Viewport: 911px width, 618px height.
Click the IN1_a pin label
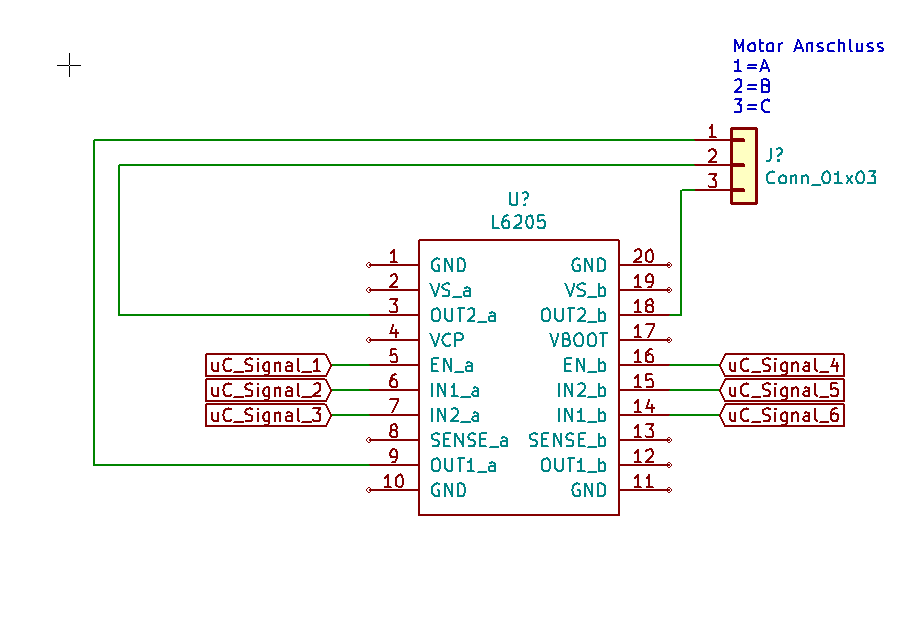coord(454,390)
